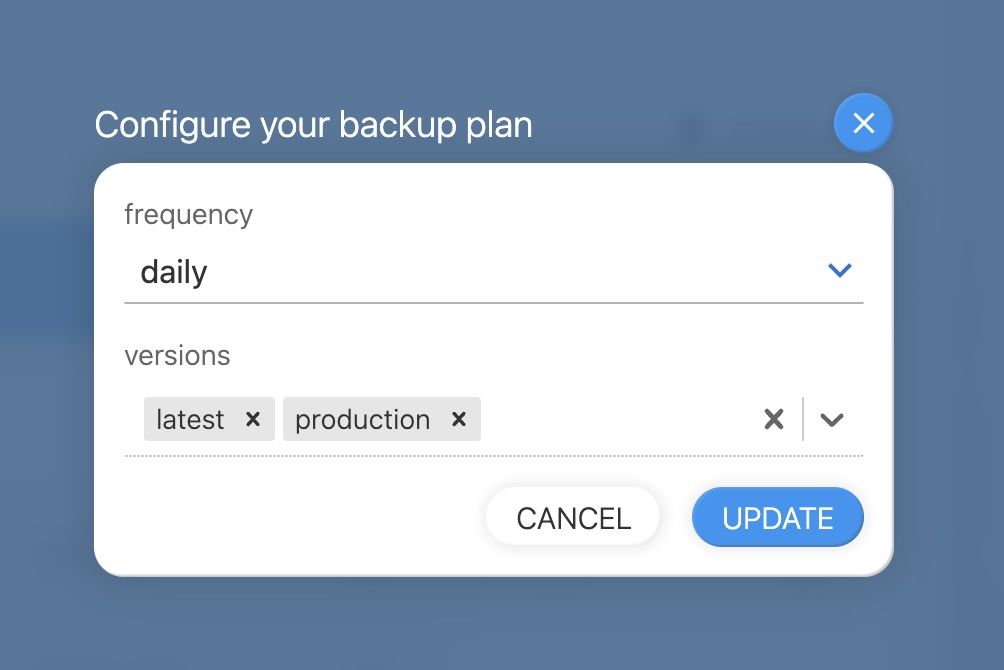
Task: Click the underline beneath the frequency field
Action: (493, 302)
